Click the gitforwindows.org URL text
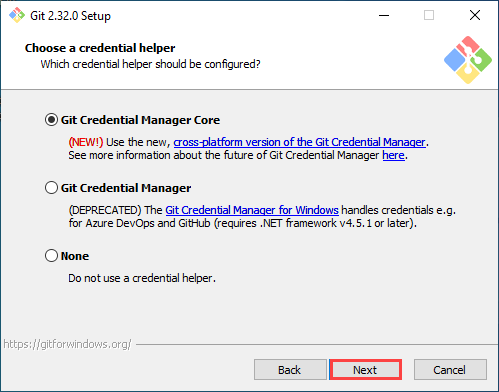The width and height of the screenshot is (499, 392). tap(68, 344)
